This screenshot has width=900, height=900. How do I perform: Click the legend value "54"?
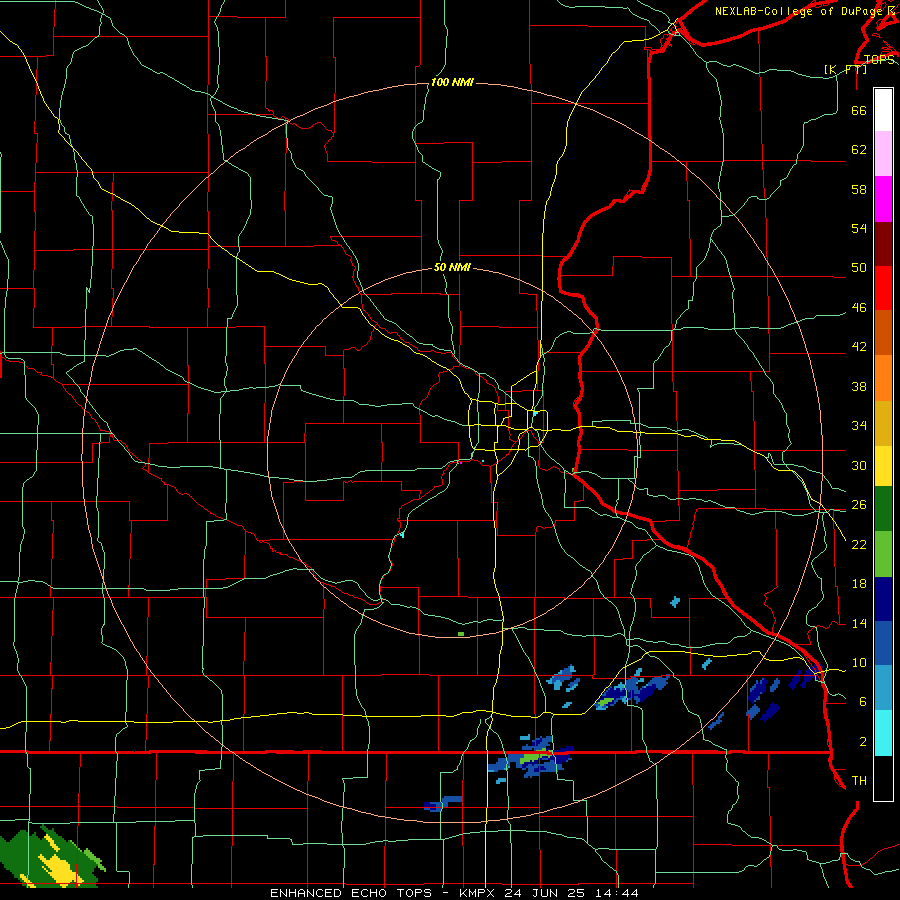pyautogui.click(x=859, y=228)
